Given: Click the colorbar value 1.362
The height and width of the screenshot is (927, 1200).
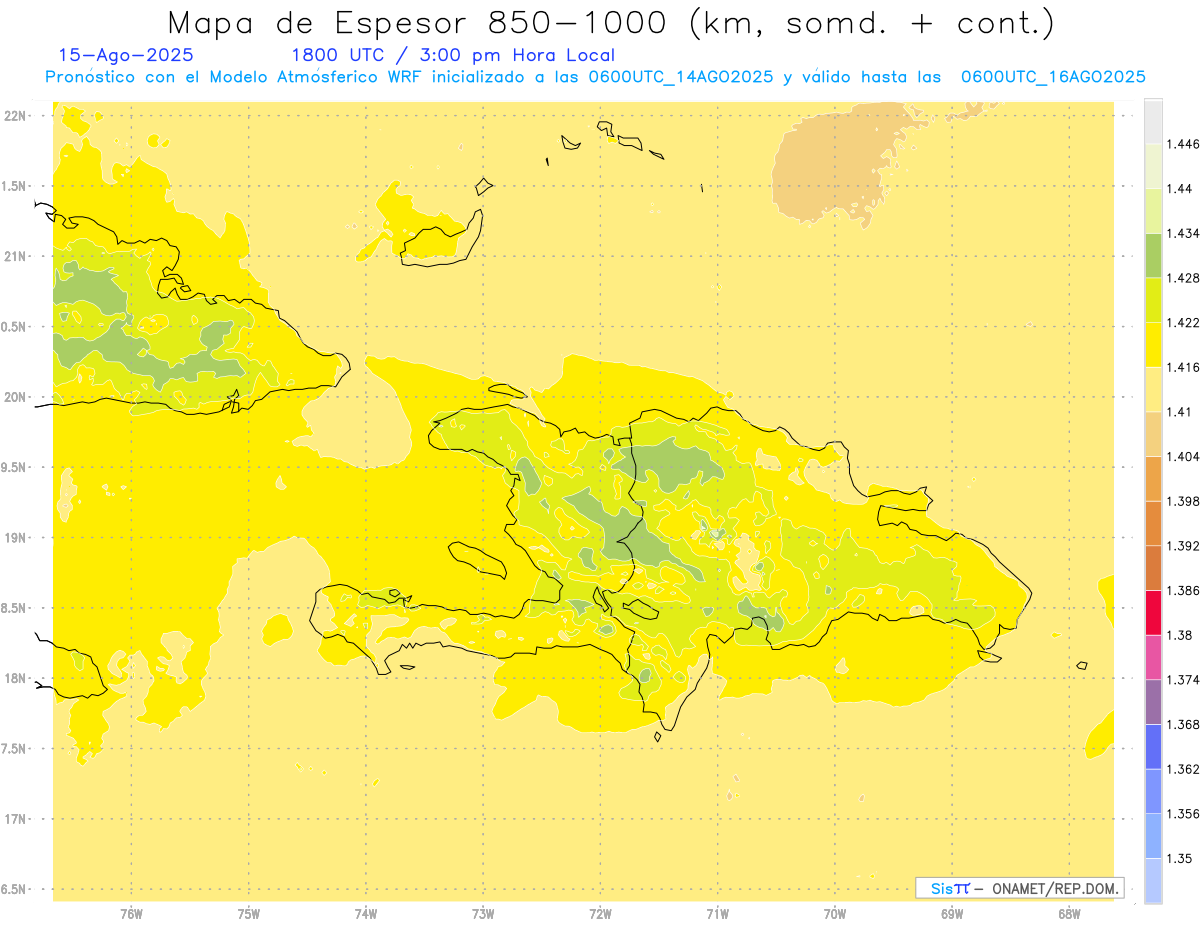Looking at the screenshot, I should [x=1185, y=769].
